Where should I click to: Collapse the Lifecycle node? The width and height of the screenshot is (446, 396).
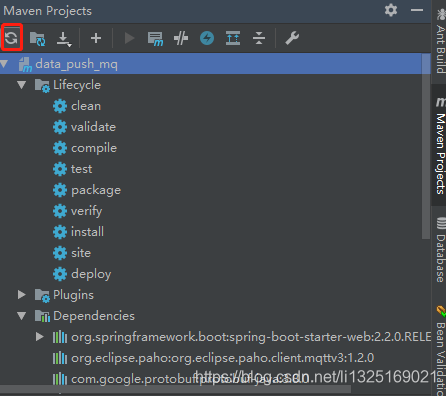[22, 85]
